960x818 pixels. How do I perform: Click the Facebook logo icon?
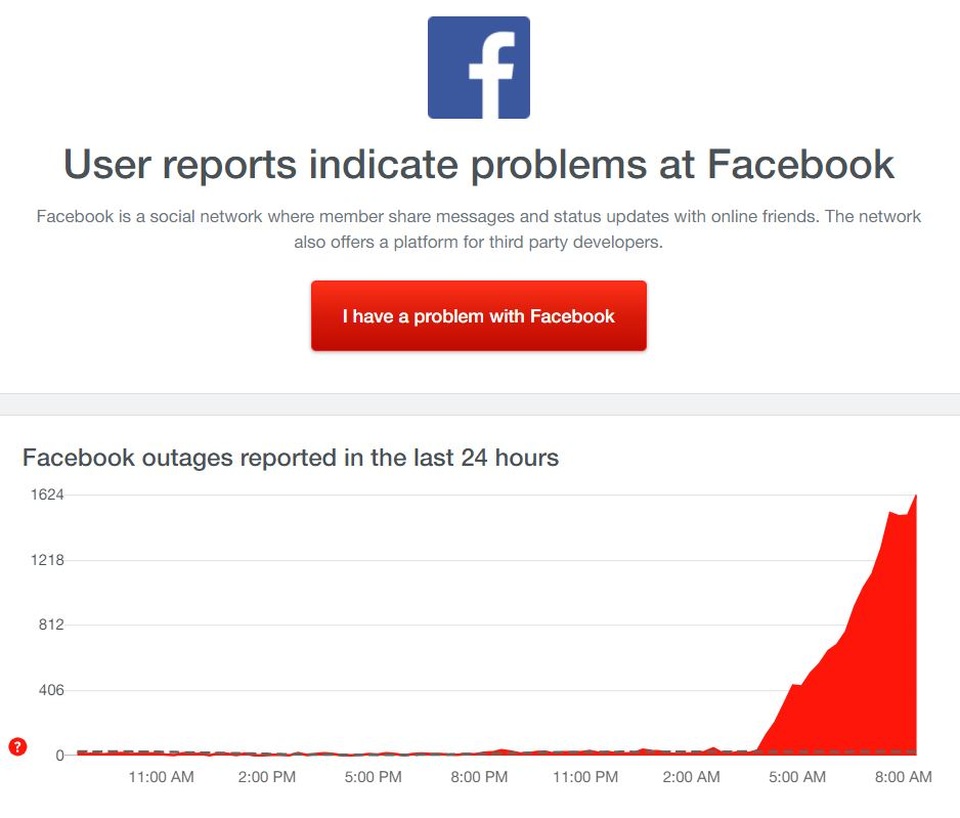click(479, 68)
